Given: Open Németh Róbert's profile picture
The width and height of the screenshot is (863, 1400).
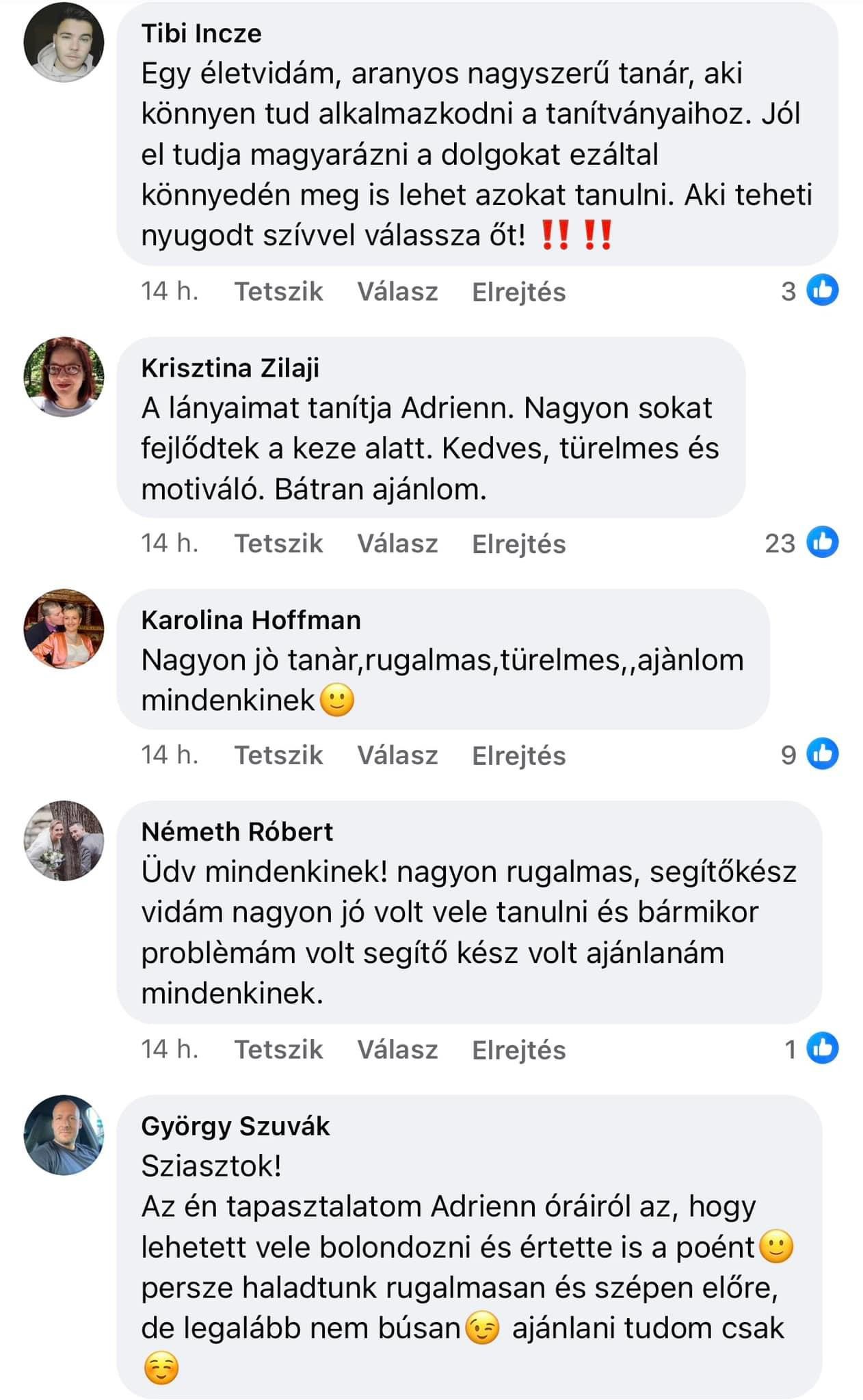Looking at the screenshot, I should tap(64, 840).
